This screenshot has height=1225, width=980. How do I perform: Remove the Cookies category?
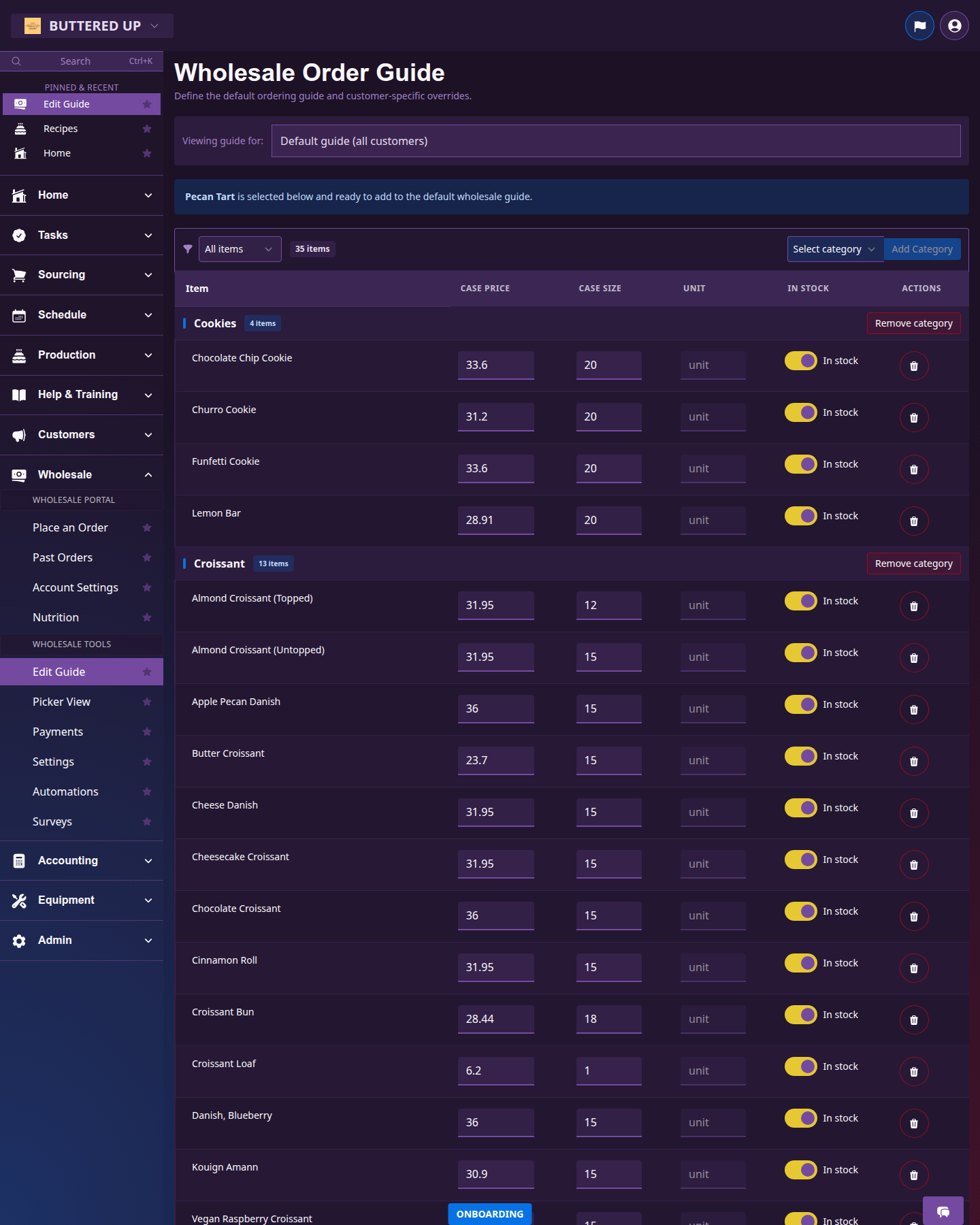click(x=913, y=323)
